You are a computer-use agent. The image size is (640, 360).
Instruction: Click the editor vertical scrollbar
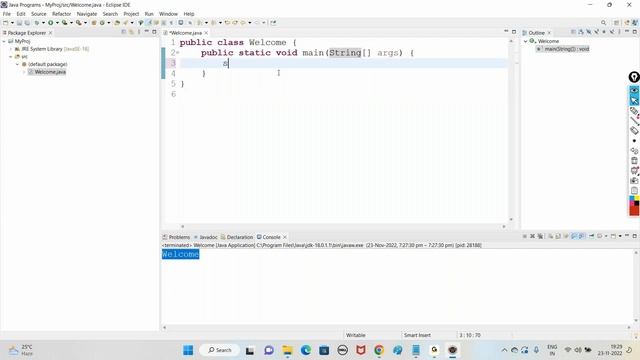pos(511,131)
